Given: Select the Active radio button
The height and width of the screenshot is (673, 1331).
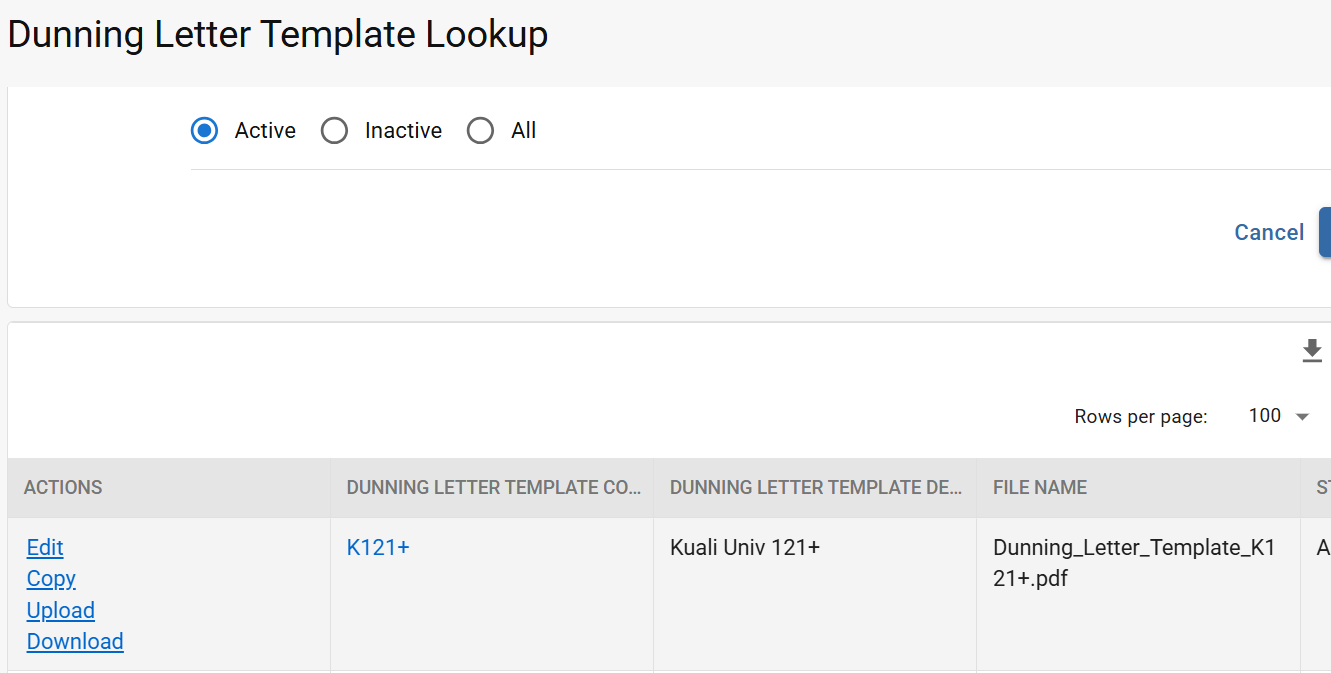Looking at the screenshot, I should pyautogui.click(x=205, y=131).
